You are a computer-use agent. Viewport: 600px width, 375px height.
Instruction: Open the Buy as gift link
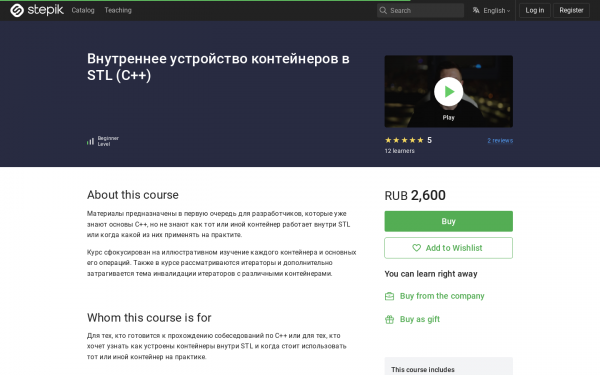pyautogui.click(x=420, y=319)
